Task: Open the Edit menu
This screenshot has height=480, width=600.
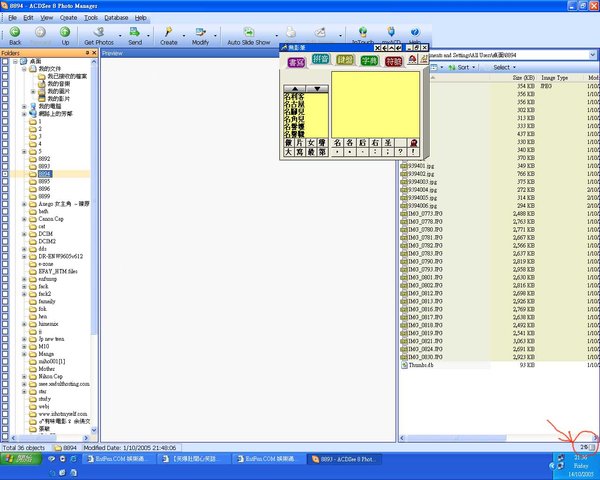Action: pos(28,18)
